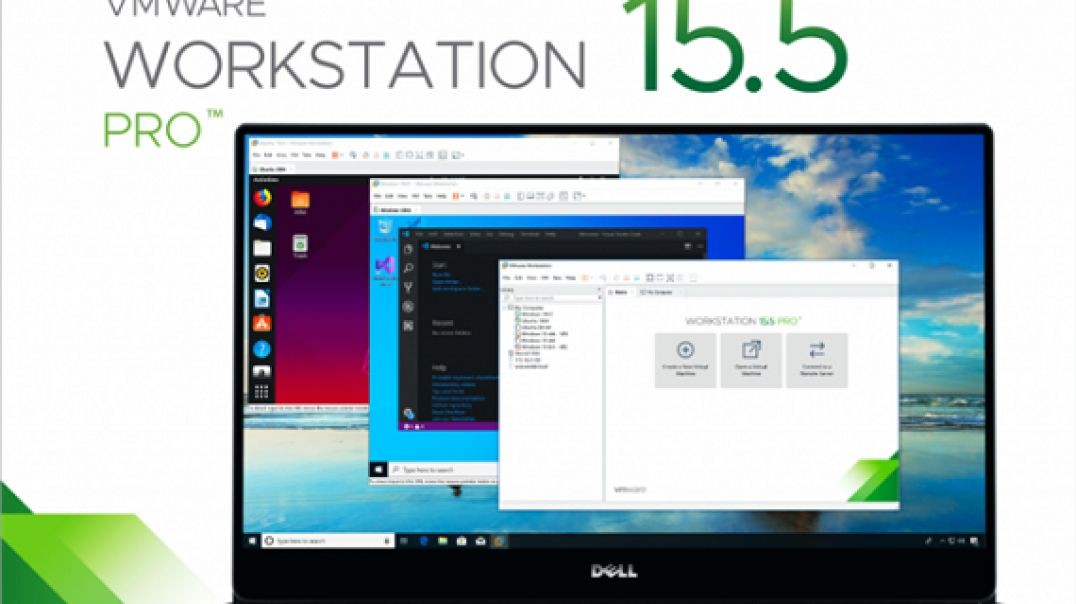The width and height of the screenshot is (1076, 604).
Task: Click the Manage gear in VS Code
Action: point(408,413)
